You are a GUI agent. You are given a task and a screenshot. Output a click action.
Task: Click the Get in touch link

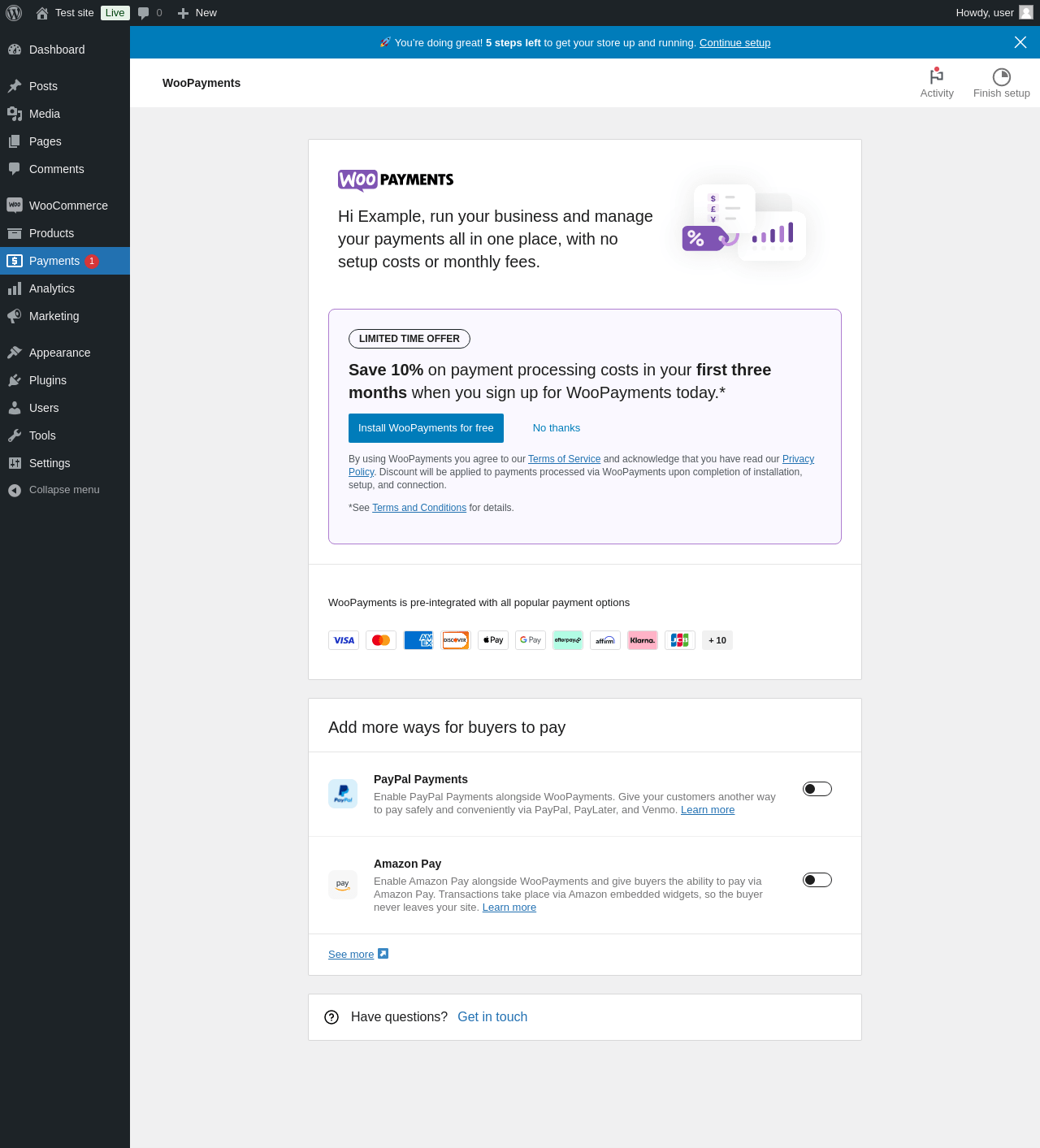point(492,1017)
